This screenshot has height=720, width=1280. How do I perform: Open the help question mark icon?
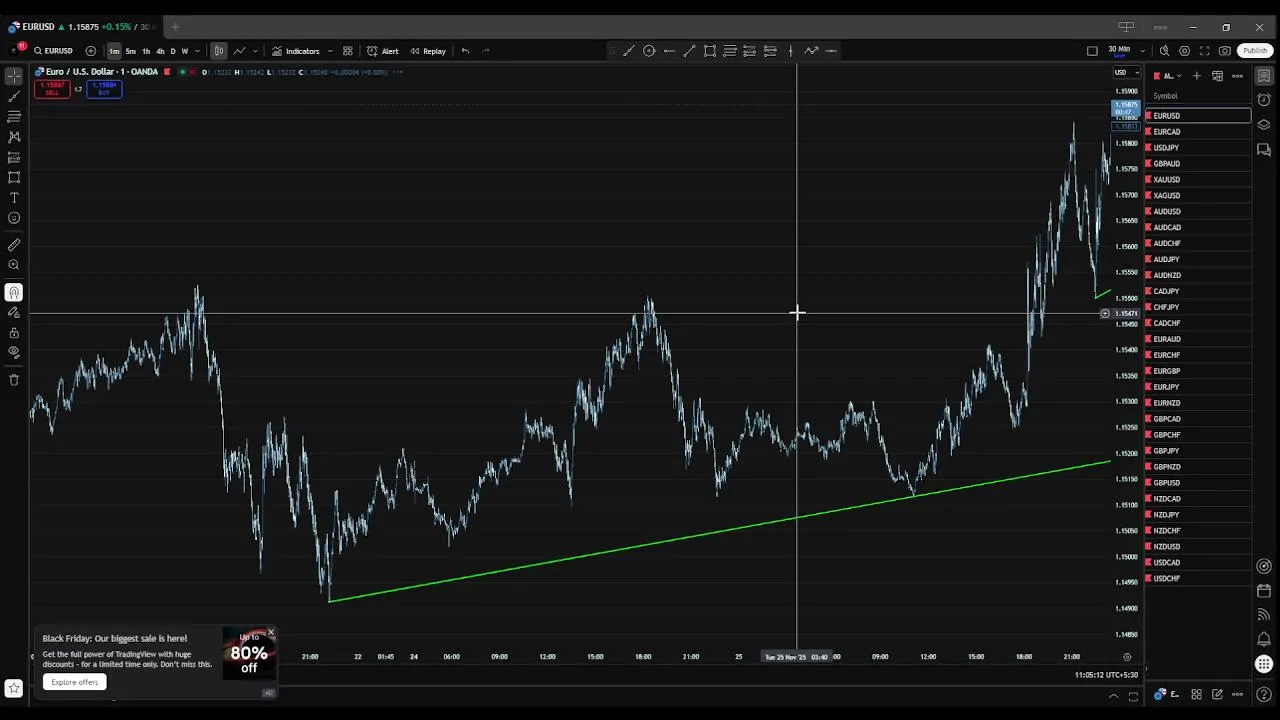point(1264,695)
